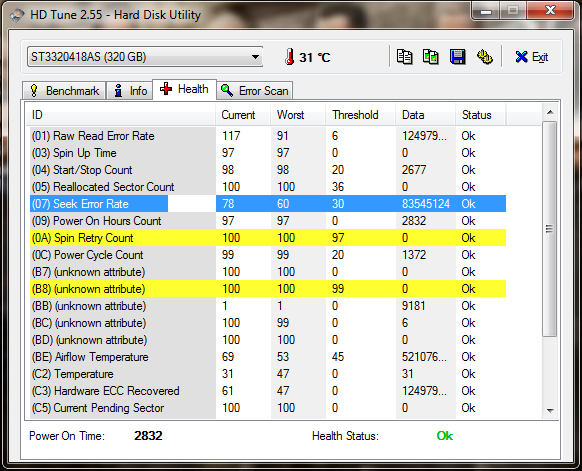Image resolution: width=582 pixels, height=471 pixels.
Task: Click the scroll up arrow of attribute list
Action: (x=550, y=112)
